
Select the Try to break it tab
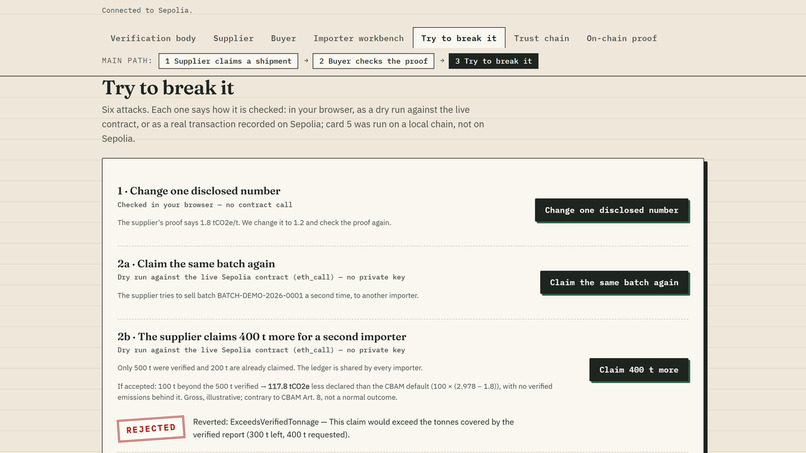(x=459, y=38)
